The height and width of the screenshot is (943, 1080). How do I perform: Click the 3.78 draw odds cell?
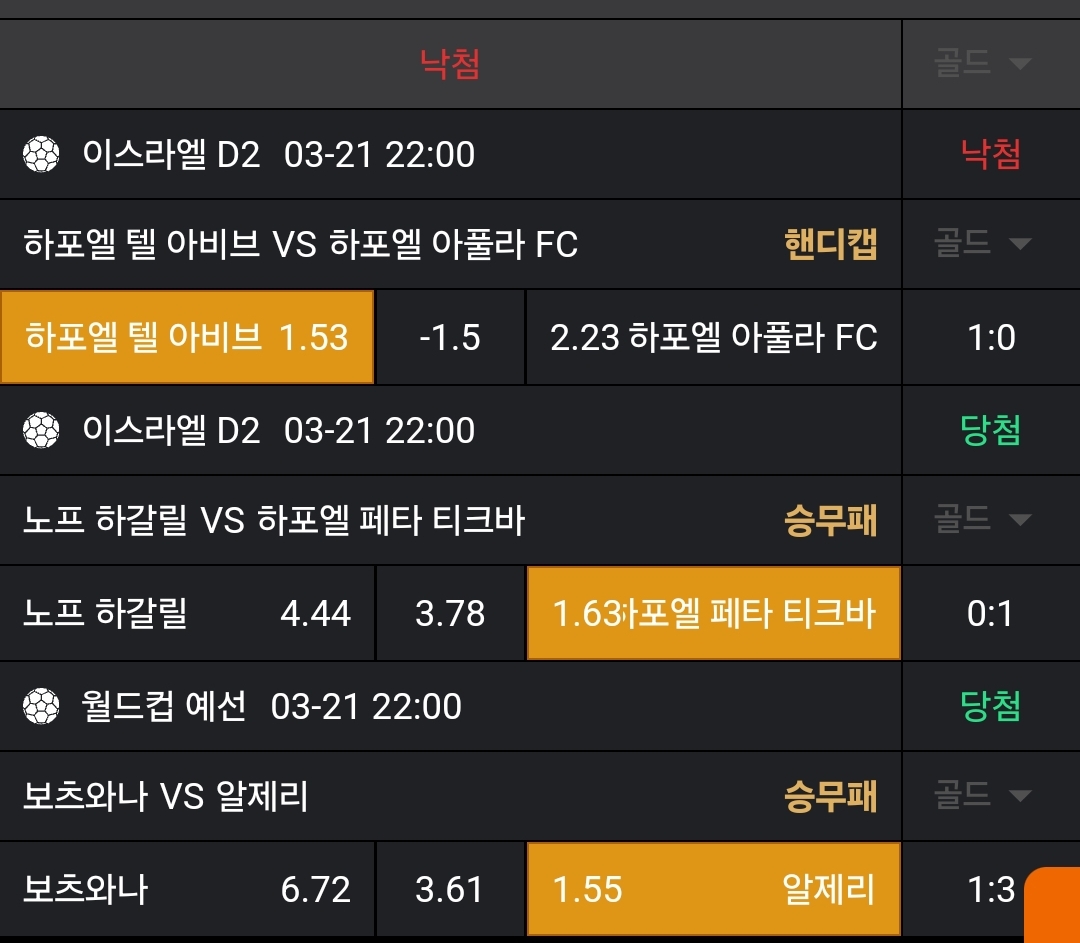[x=450, y=613]
